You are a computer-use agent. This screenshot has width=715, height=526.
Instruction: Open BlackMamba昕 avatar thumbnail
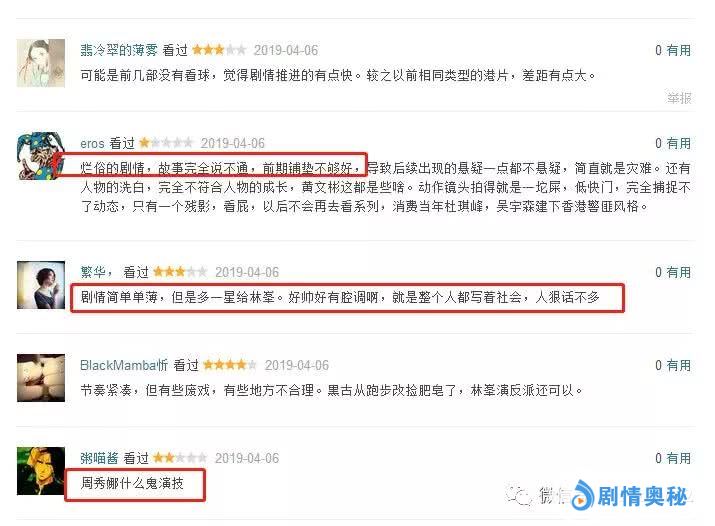pyautogui.click(x=41, y=378)
